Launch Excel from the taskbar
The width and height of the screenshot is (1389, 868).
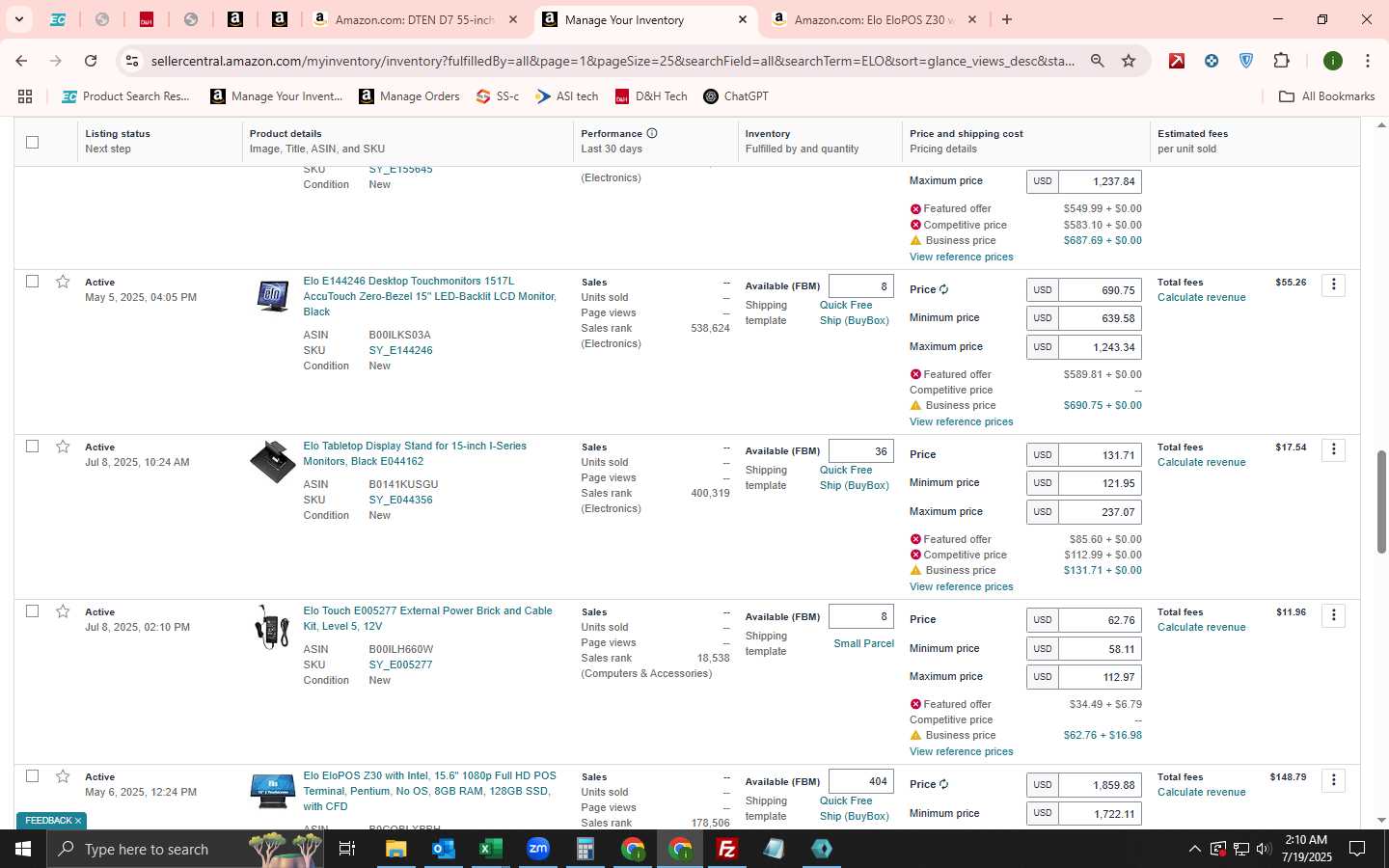pyautogui.click(x=490, y=849)
